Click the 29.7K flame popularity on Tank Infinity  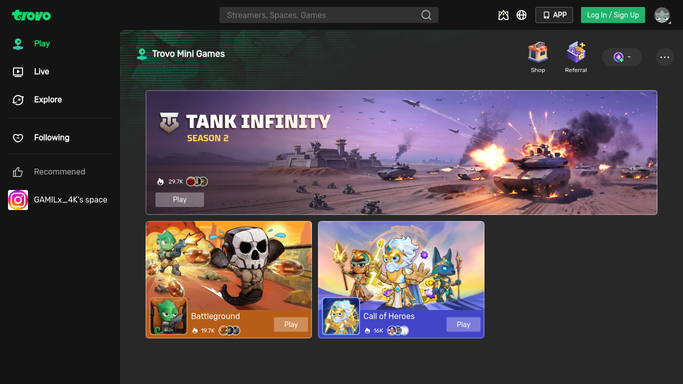point(170,182)
